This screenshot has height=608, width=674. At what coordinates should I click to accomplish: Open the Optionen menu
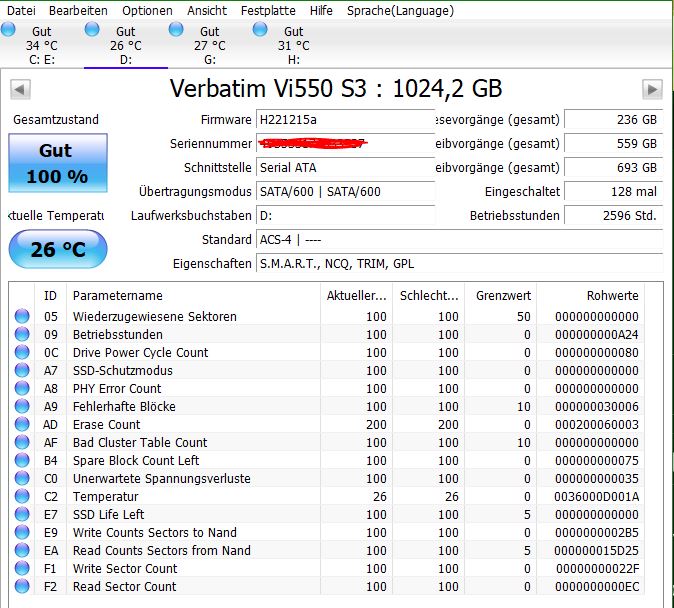tap(147, 10)
